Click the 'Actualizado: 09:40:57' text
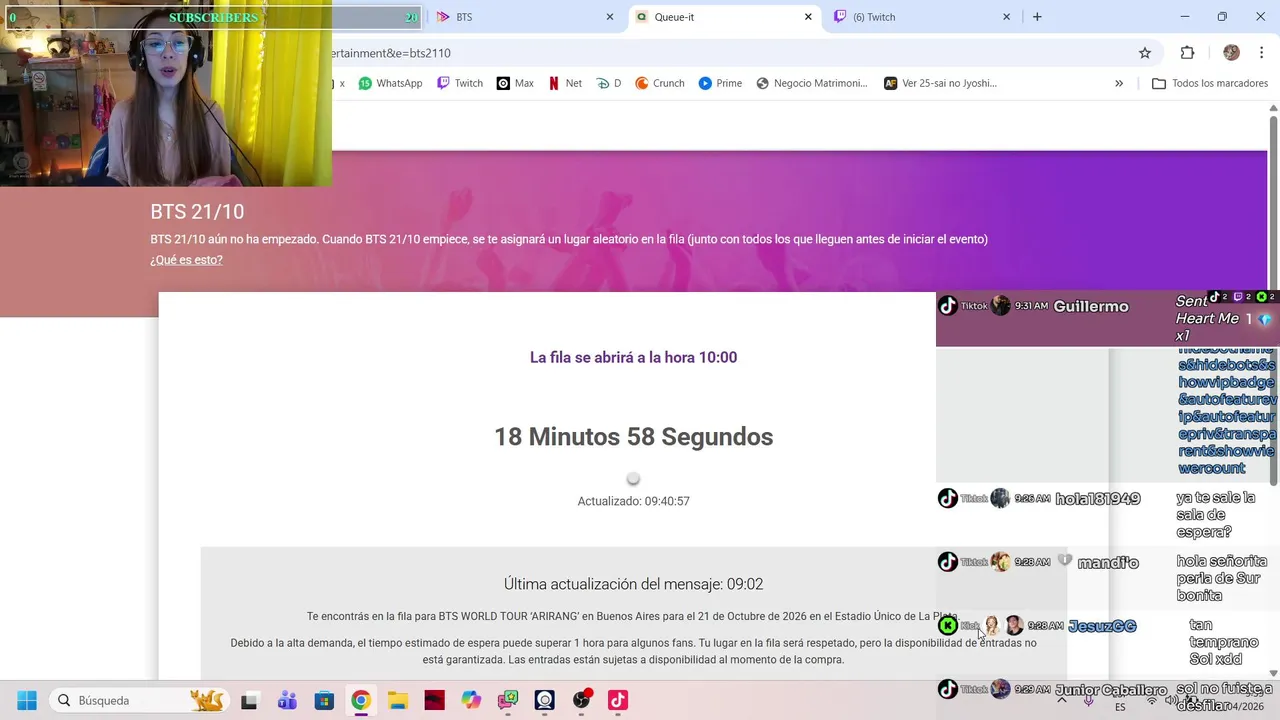 [x=633, y=501]
